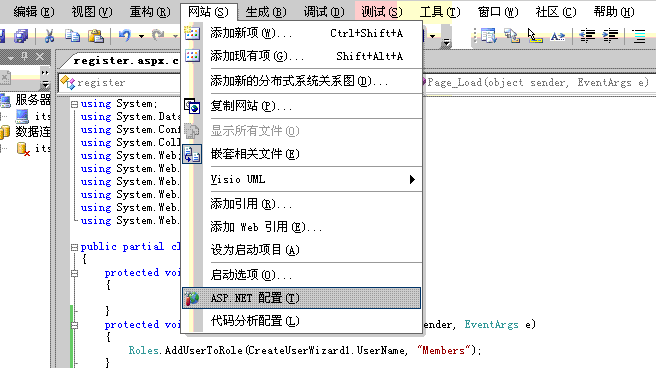The image size is (656, 368).
Task: Select the its node under 服务器
Action: point(42,116)
